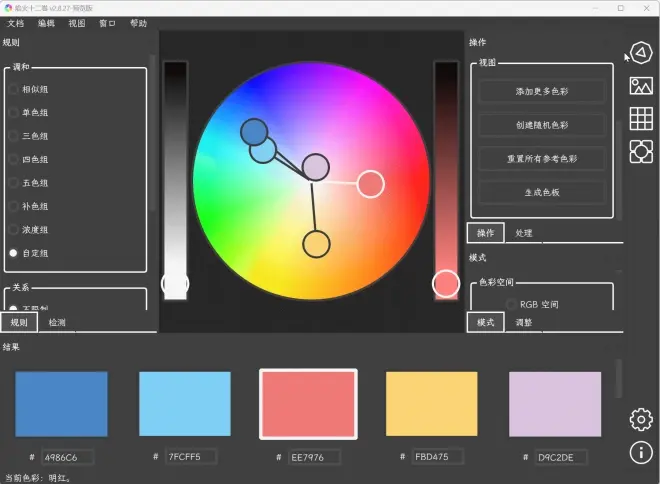Open the image picker icon in sidebar
This screenshot has height=484, width=660.
point(641,86)
